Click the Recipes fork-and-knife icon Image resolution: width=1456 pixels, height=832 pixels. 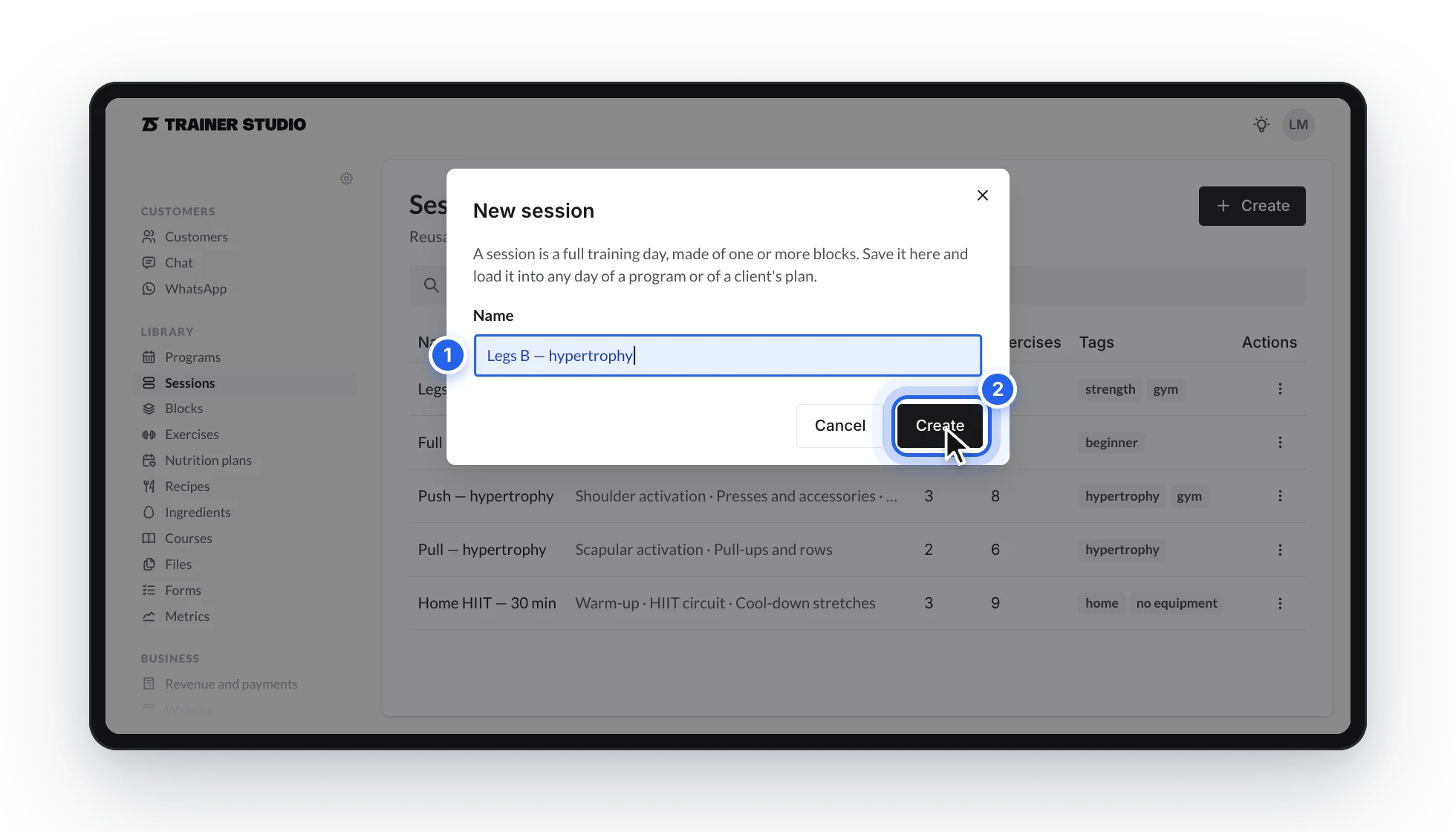click(x=149, y=487)
